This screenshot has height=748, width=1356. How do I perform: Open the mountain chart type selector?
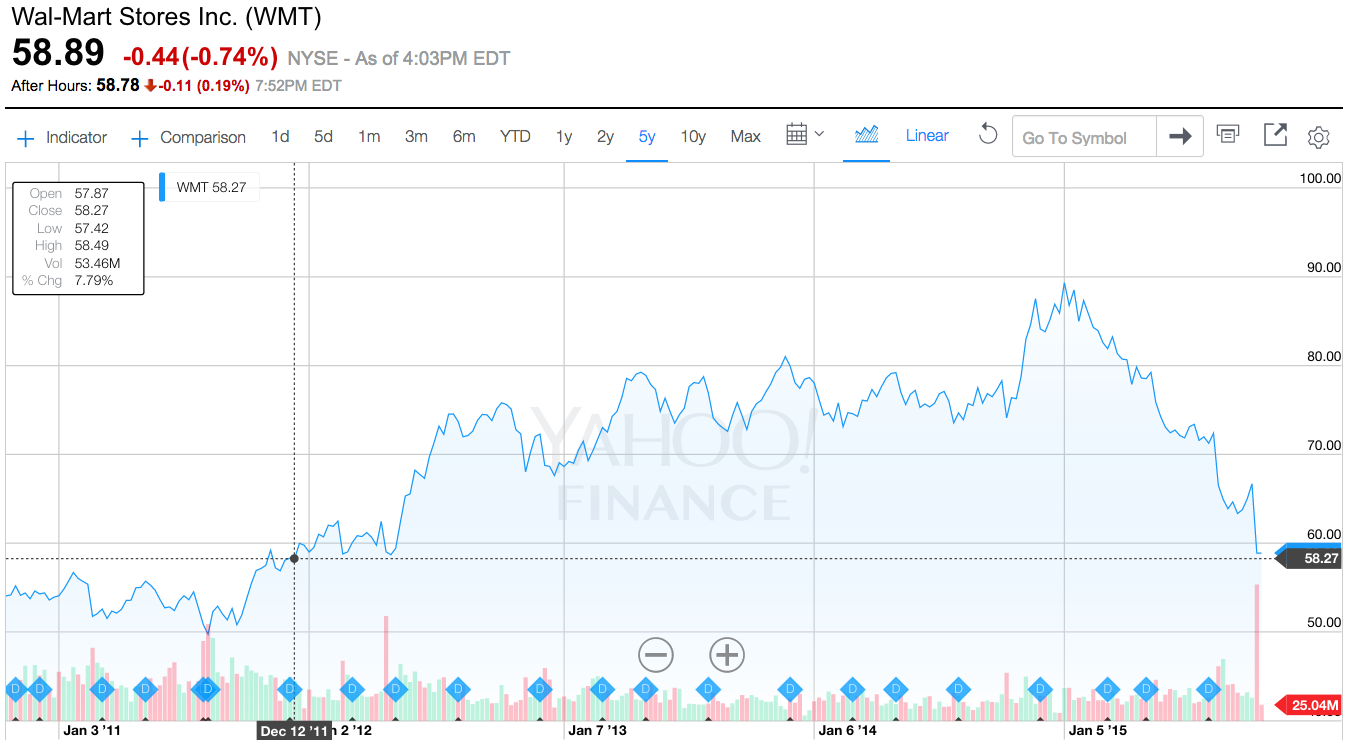pos(866,135)
